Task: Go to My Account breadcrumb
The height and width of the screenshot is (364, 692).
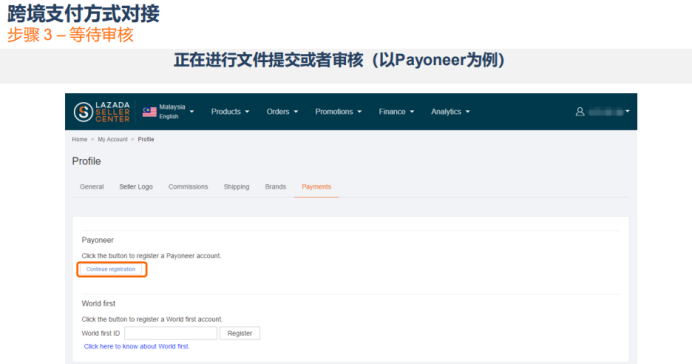Action: pyautogui.click(x=113, y=139)
